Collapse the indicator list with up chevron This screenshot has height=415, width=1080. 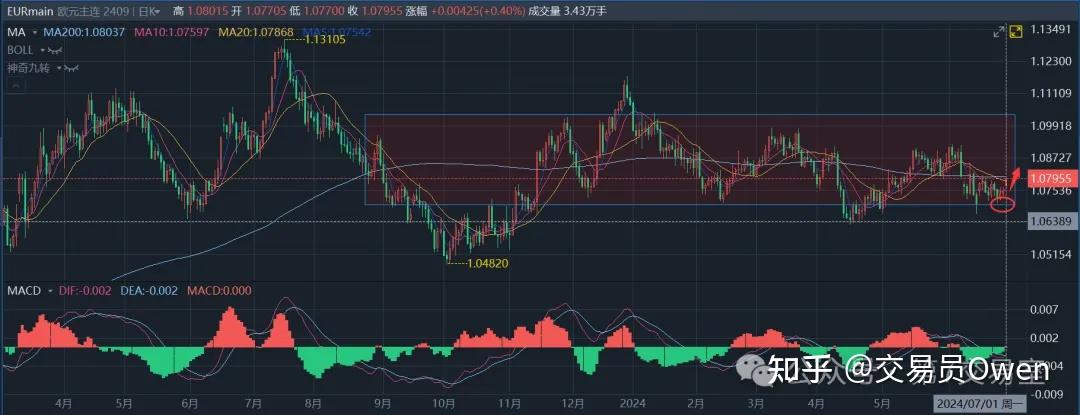[15, 85]
